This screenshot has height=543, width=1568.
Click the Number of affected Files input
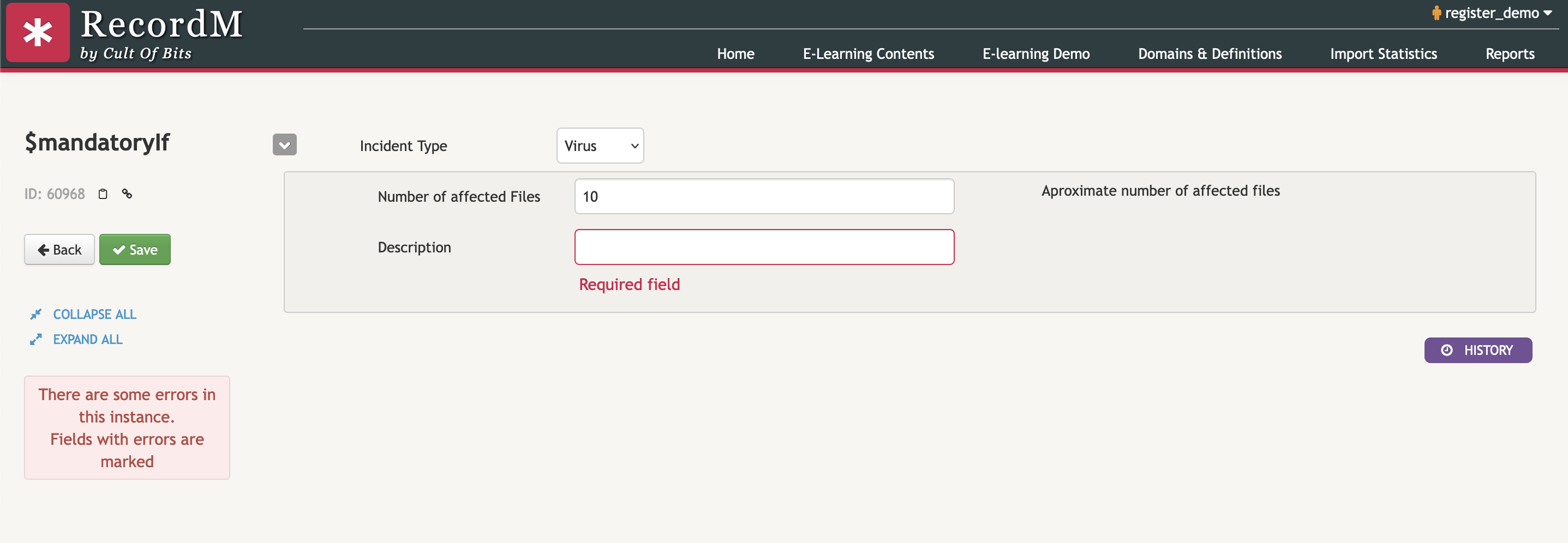click(764, 196)
